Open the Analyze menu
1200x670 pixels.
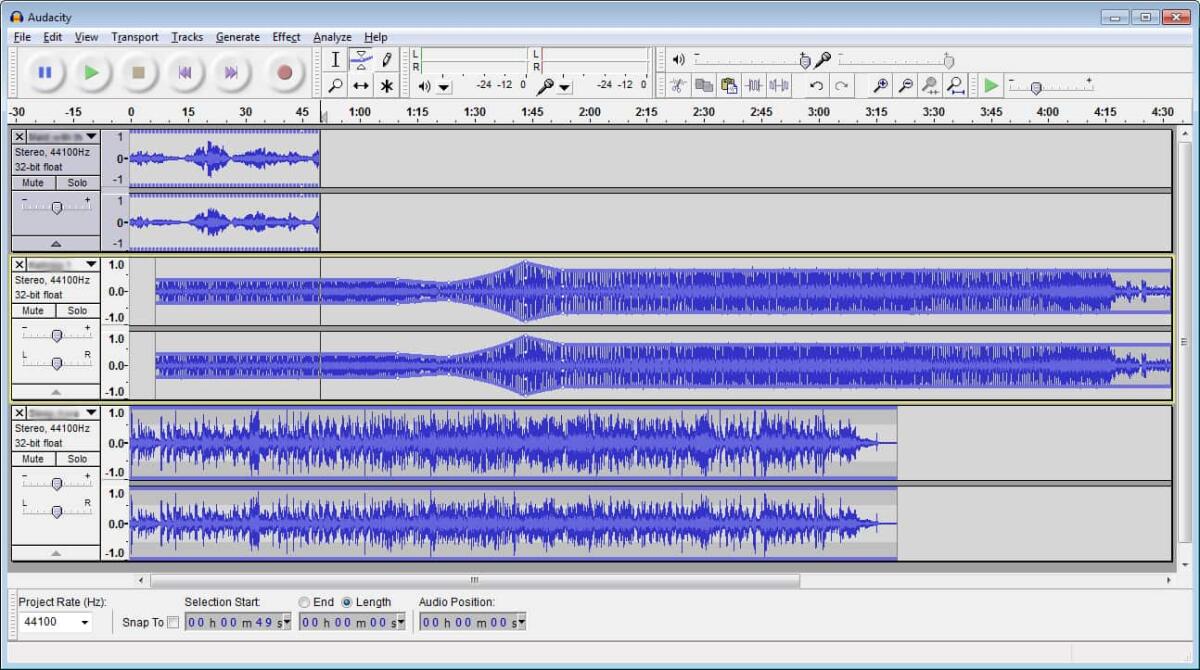[331, 37]
